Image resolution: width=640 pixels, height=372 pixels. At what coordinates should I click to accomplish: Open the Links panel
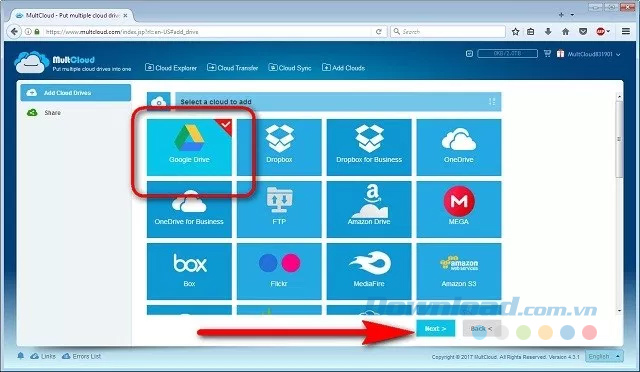(x=43, y=356)
